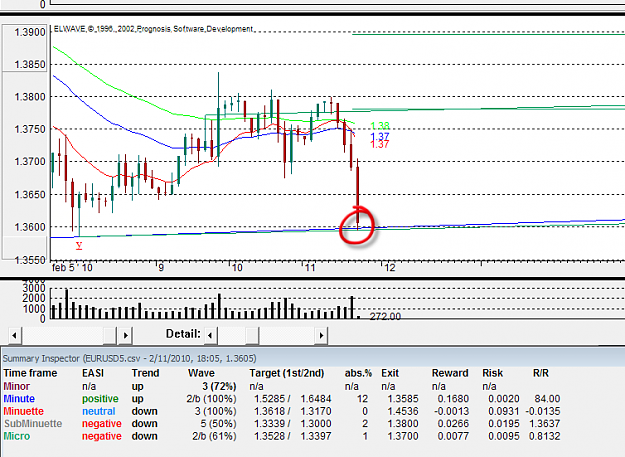
Task: Click the Minute EASI value positive
Action: pos(100,399)
